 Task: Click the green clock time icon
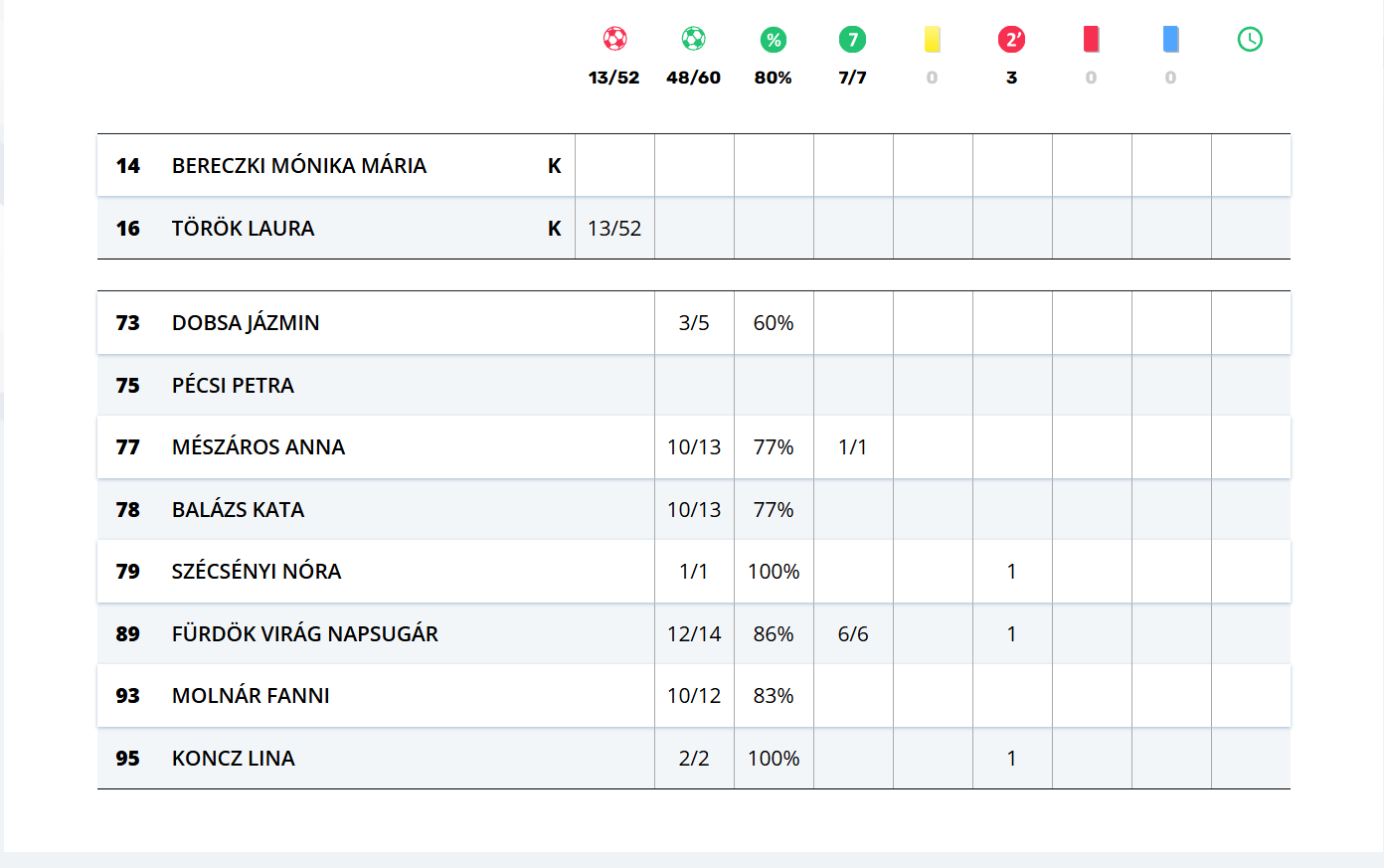(x=1250, y=40)
